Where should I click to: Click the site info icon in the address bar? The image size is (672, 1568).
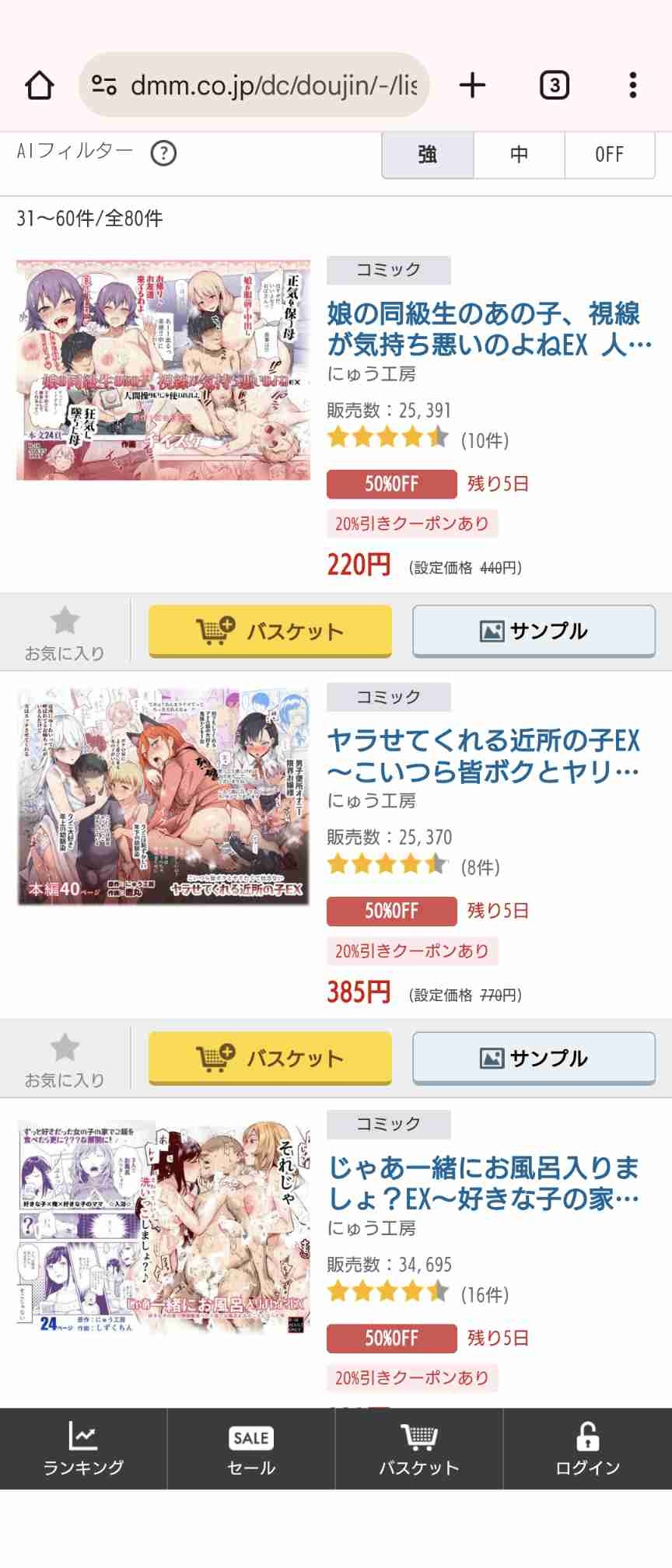click(x=104, y=85)
